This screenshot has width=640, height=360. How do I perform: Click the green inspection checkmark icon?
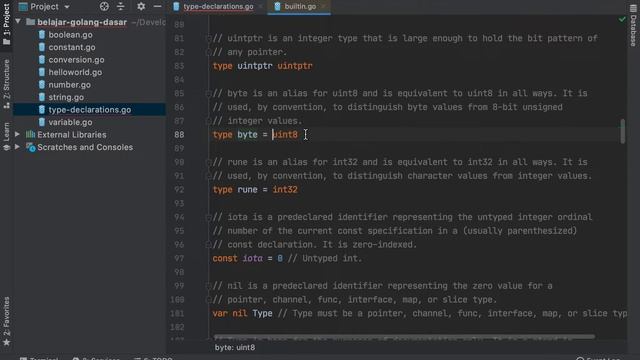pyautogui.click(x=622, y=19)
